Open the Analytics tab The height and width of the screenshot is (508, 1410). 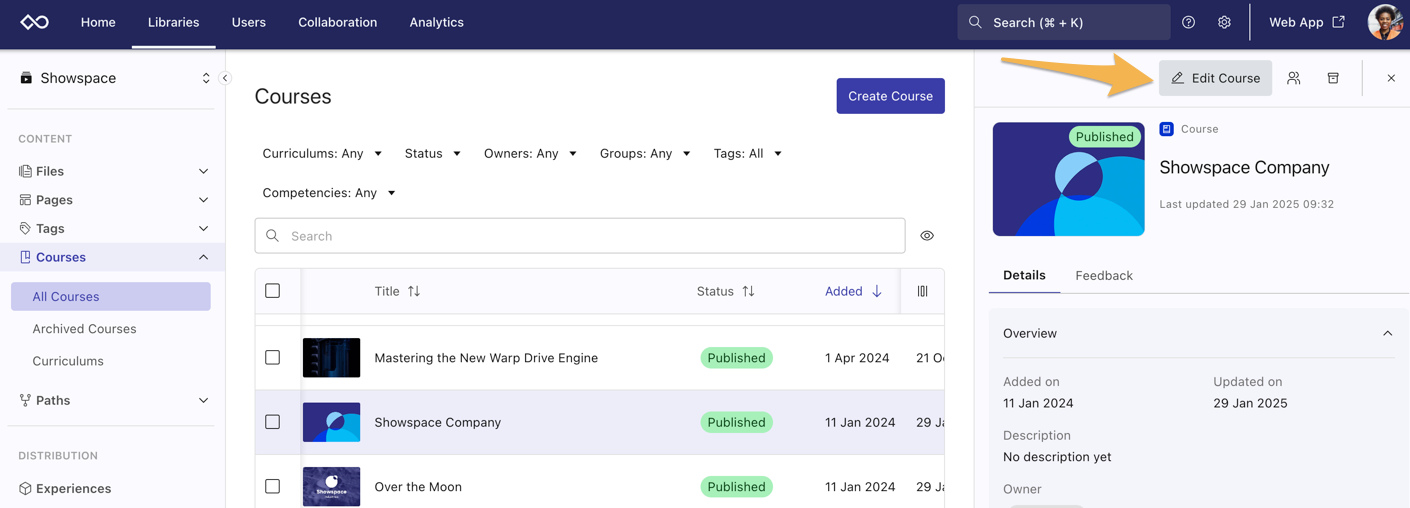point(437,22)
